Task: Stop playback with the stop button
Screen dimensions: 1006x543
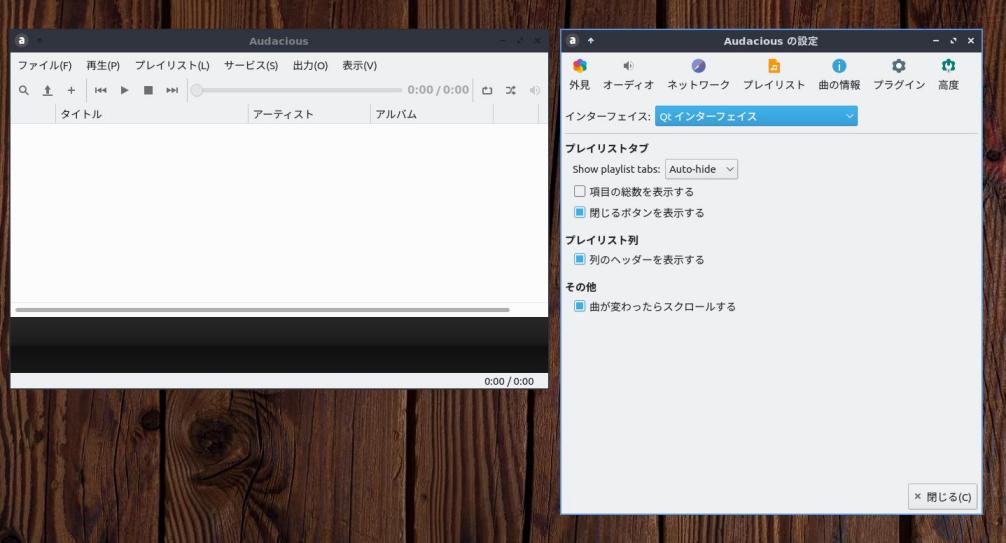Action: 148,90
